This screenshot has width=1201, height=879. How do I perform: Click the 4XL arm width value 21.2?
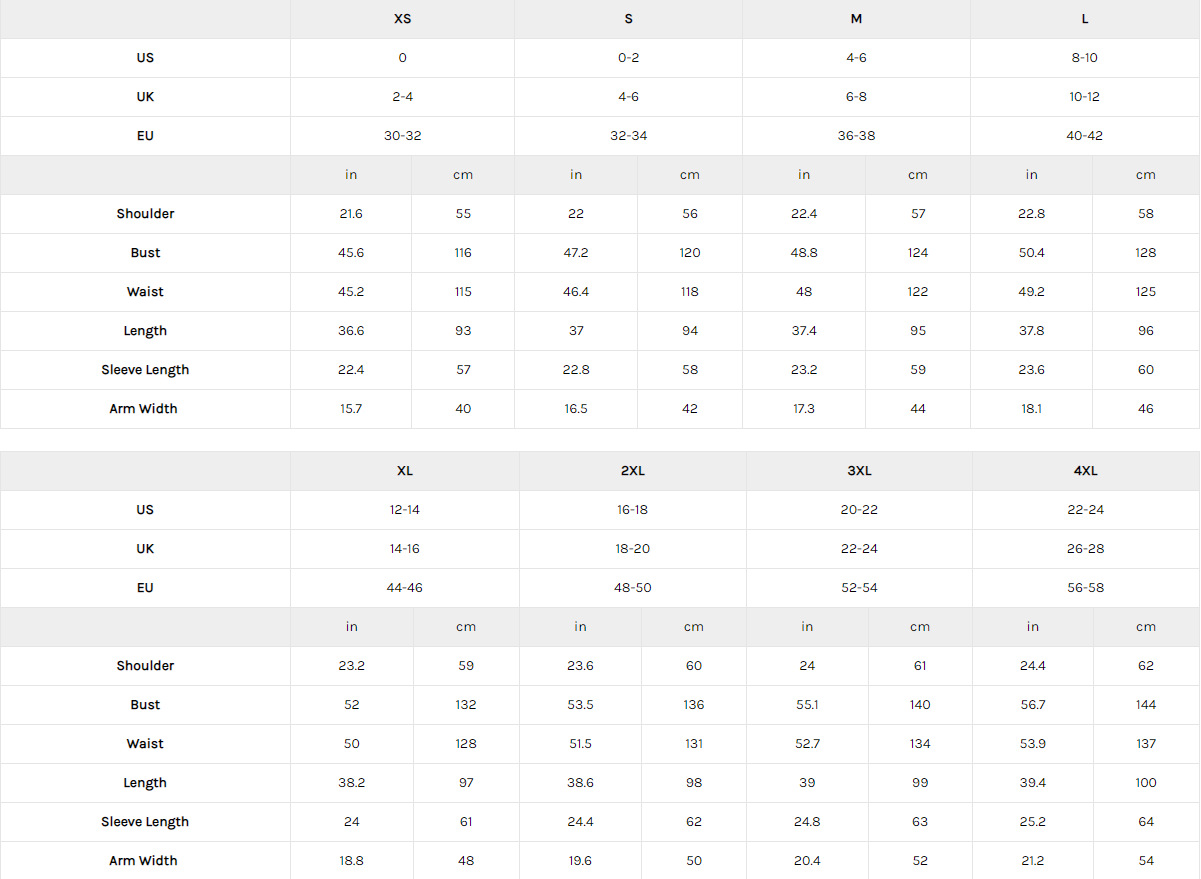point(1032,861)
